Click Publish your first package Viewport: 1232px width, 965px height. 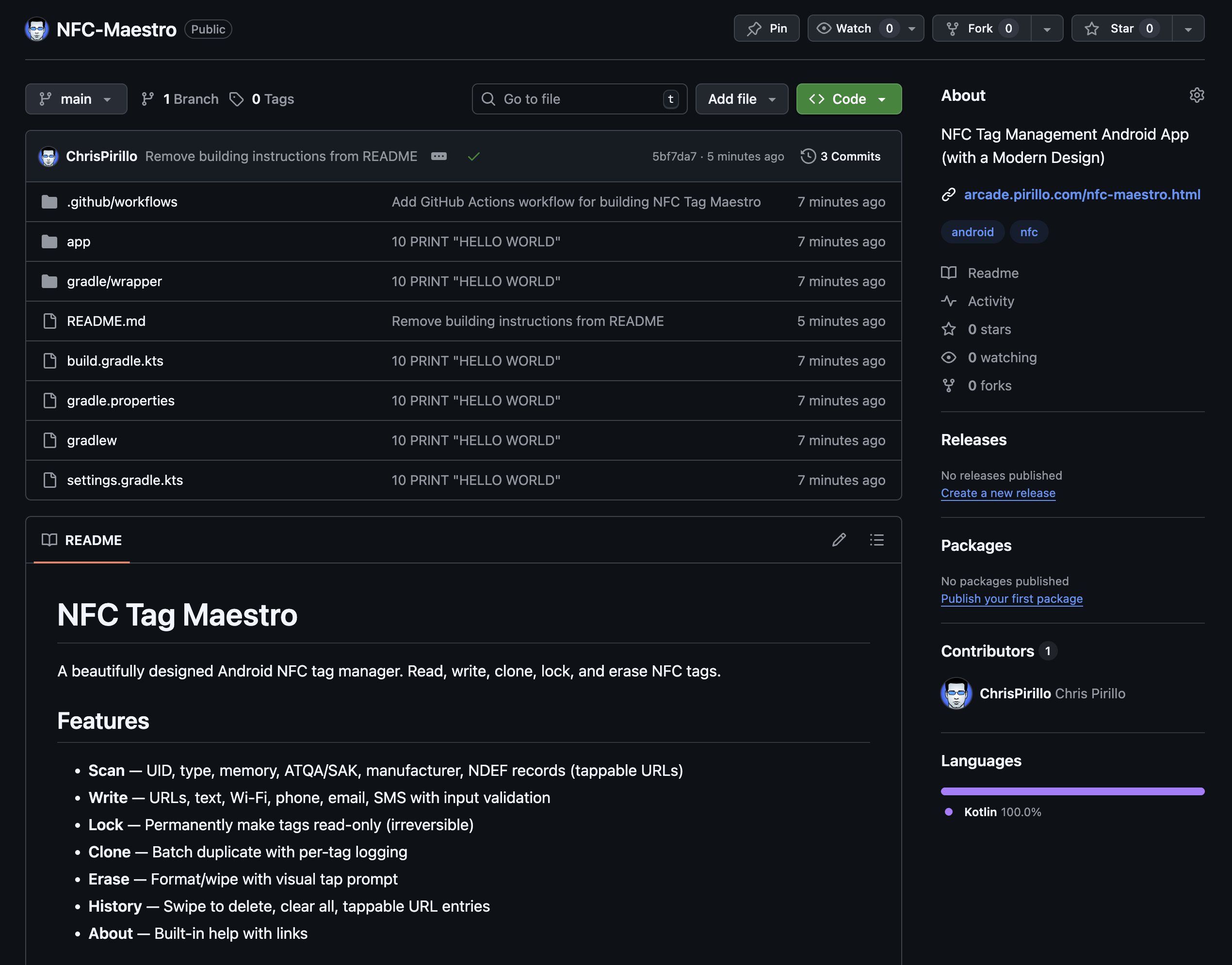(x=1011, y=598)
